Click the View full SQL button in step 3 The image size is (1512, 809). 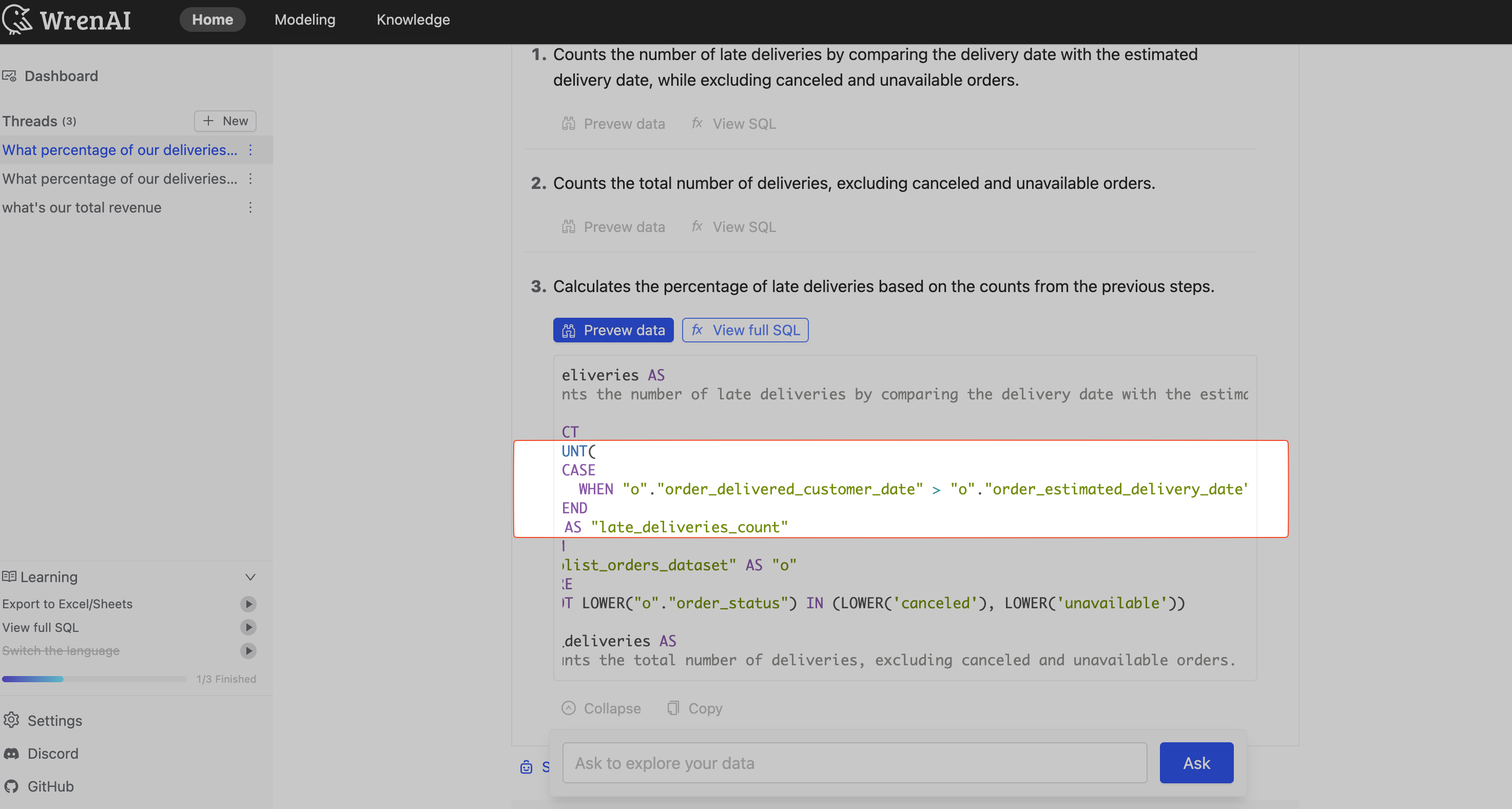click(x=745, y=330)
